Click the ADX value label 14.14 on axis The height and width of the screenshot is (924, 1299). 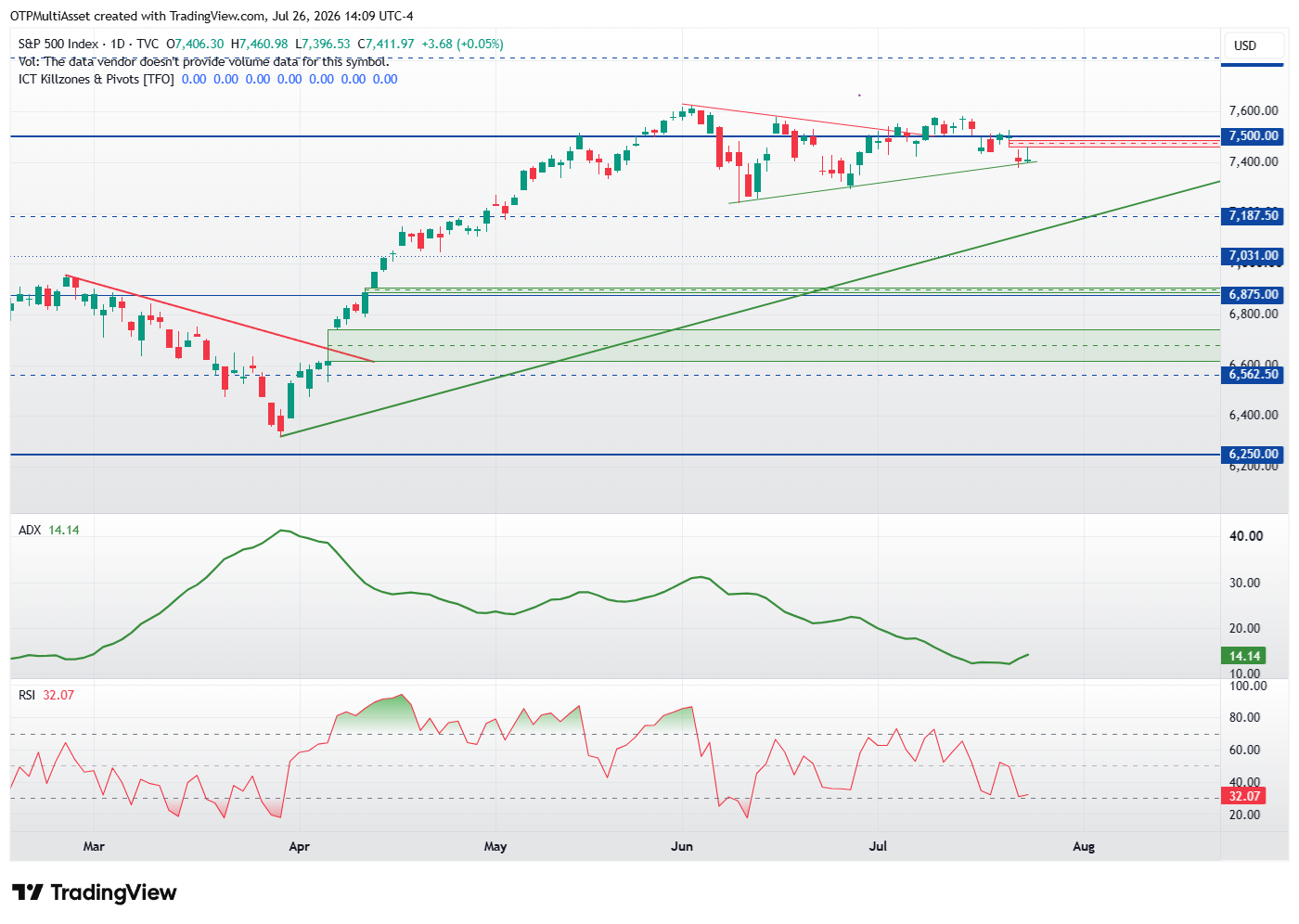point(1244,656)
